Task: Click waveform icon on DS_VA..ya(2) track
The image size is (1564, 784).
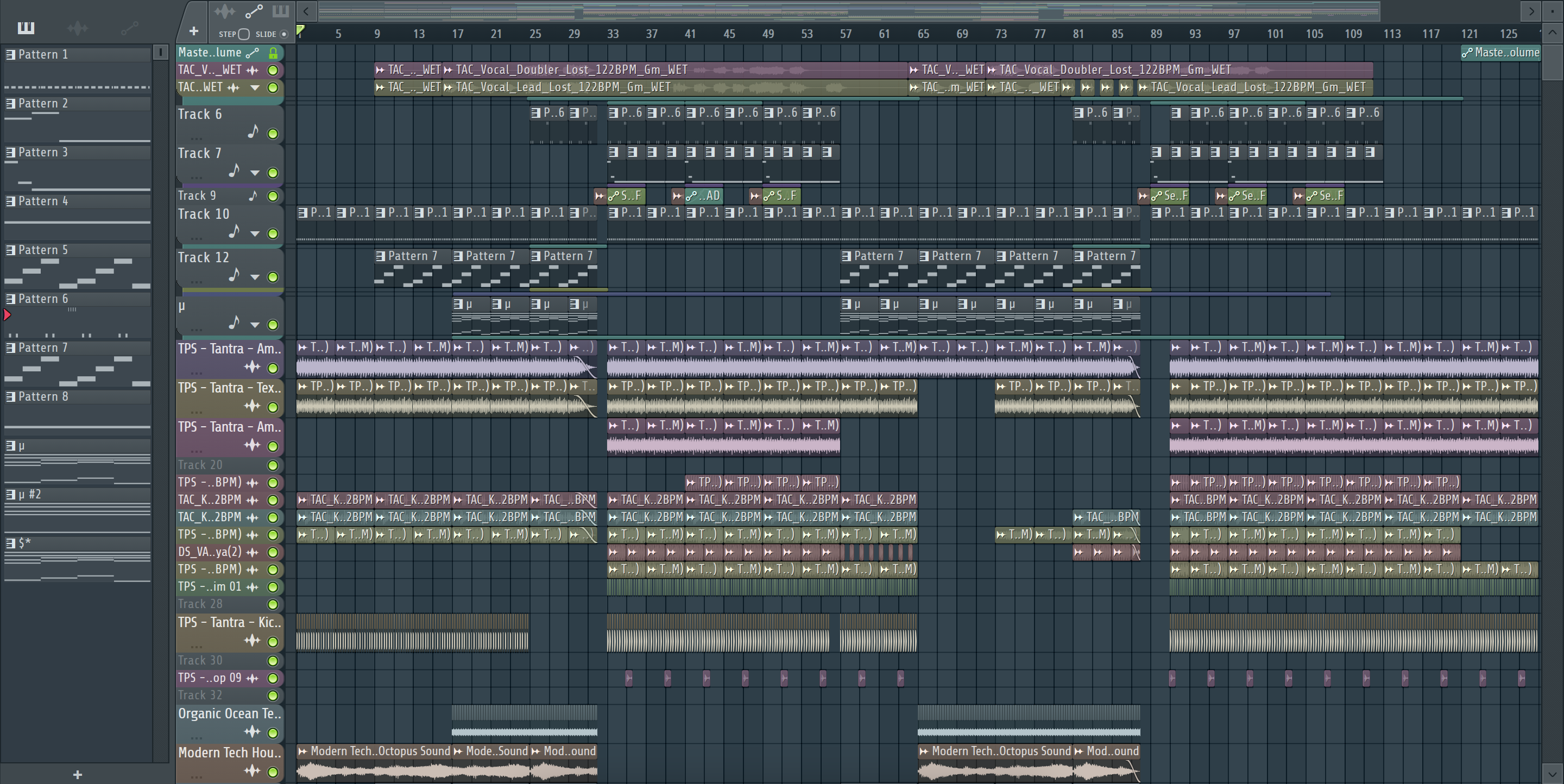Action: (252, 552)
